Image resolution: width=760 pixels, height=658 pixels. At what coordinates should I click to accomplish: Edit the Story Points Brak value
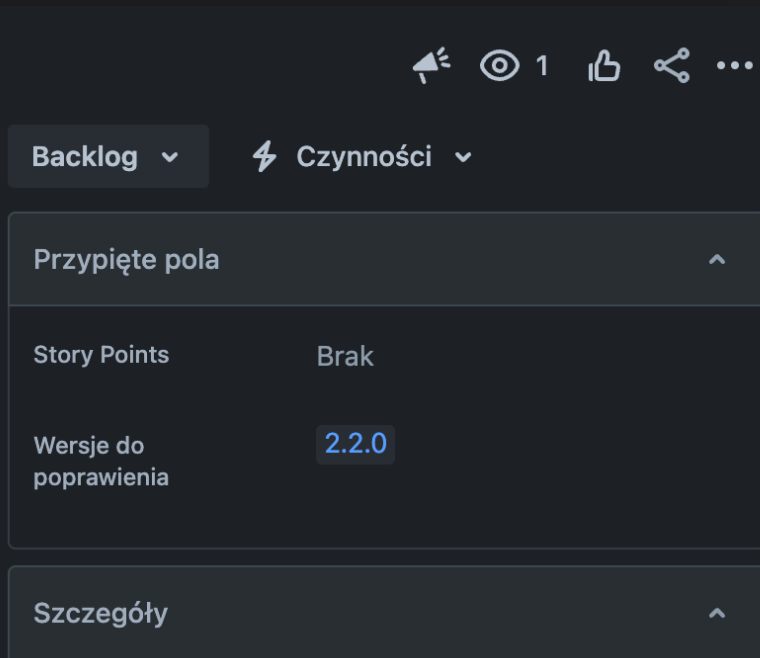coord(345,356)
